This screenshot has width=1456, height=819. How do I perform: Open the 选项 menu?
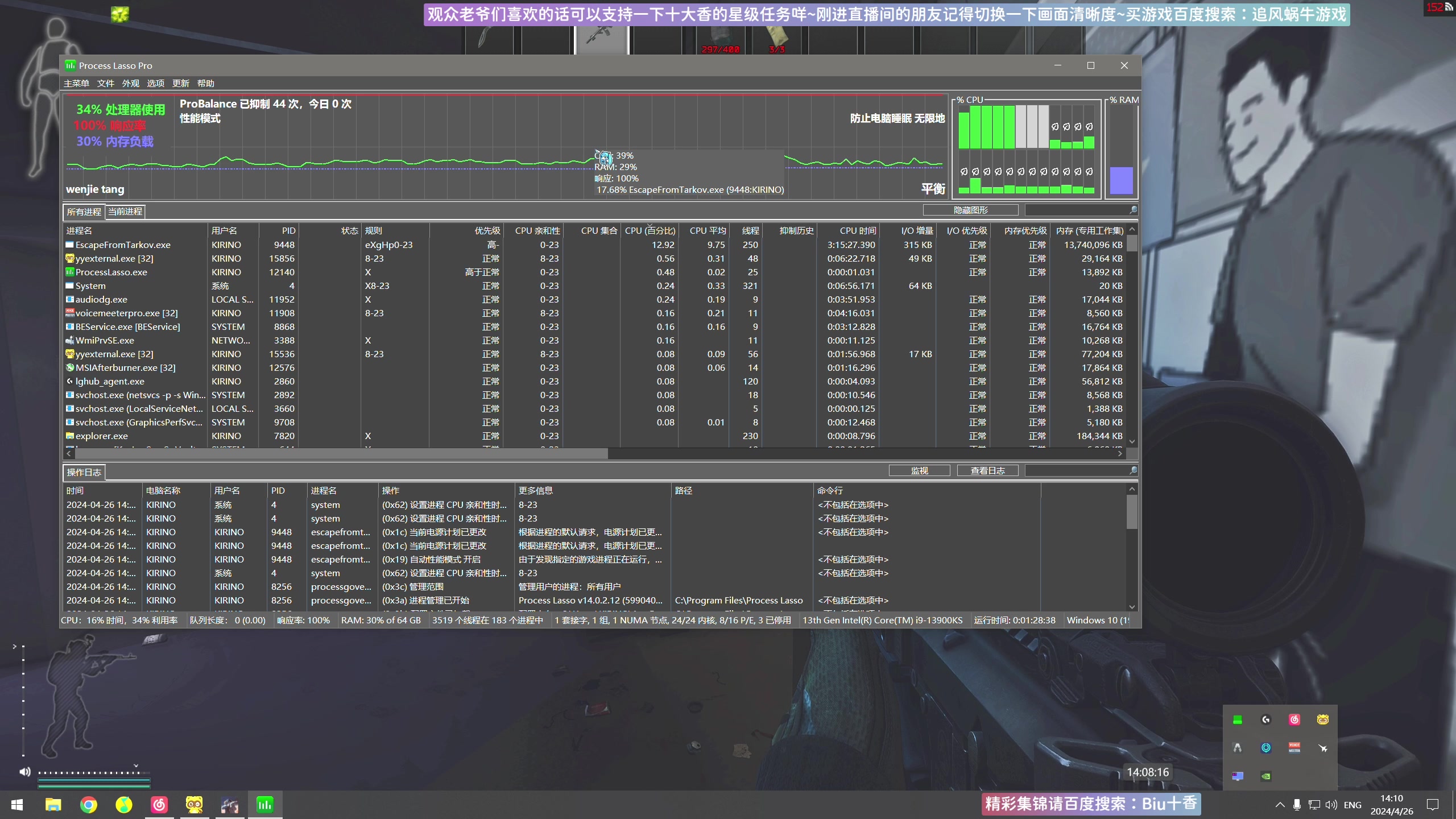click(156, 84)
